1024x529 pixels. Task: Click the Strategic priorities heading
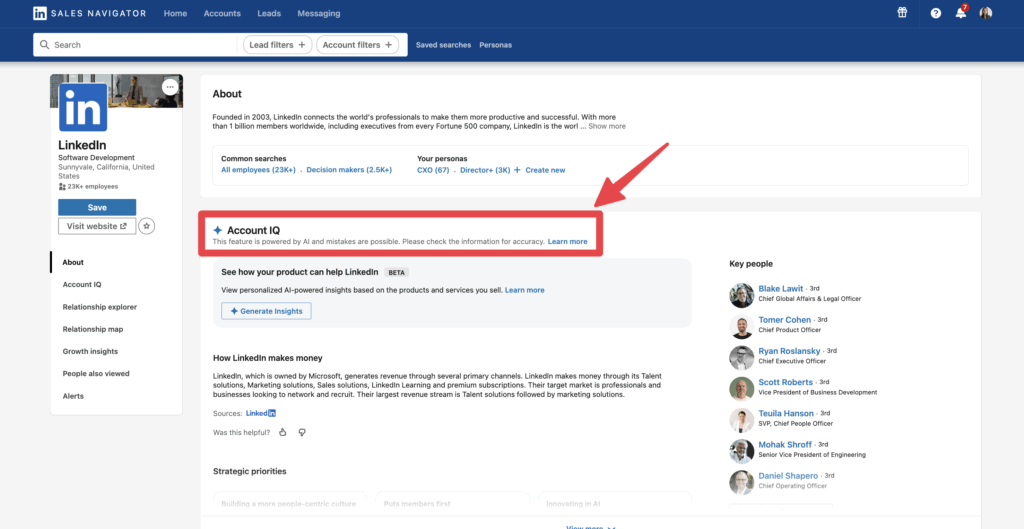click(x=249, y=471)
